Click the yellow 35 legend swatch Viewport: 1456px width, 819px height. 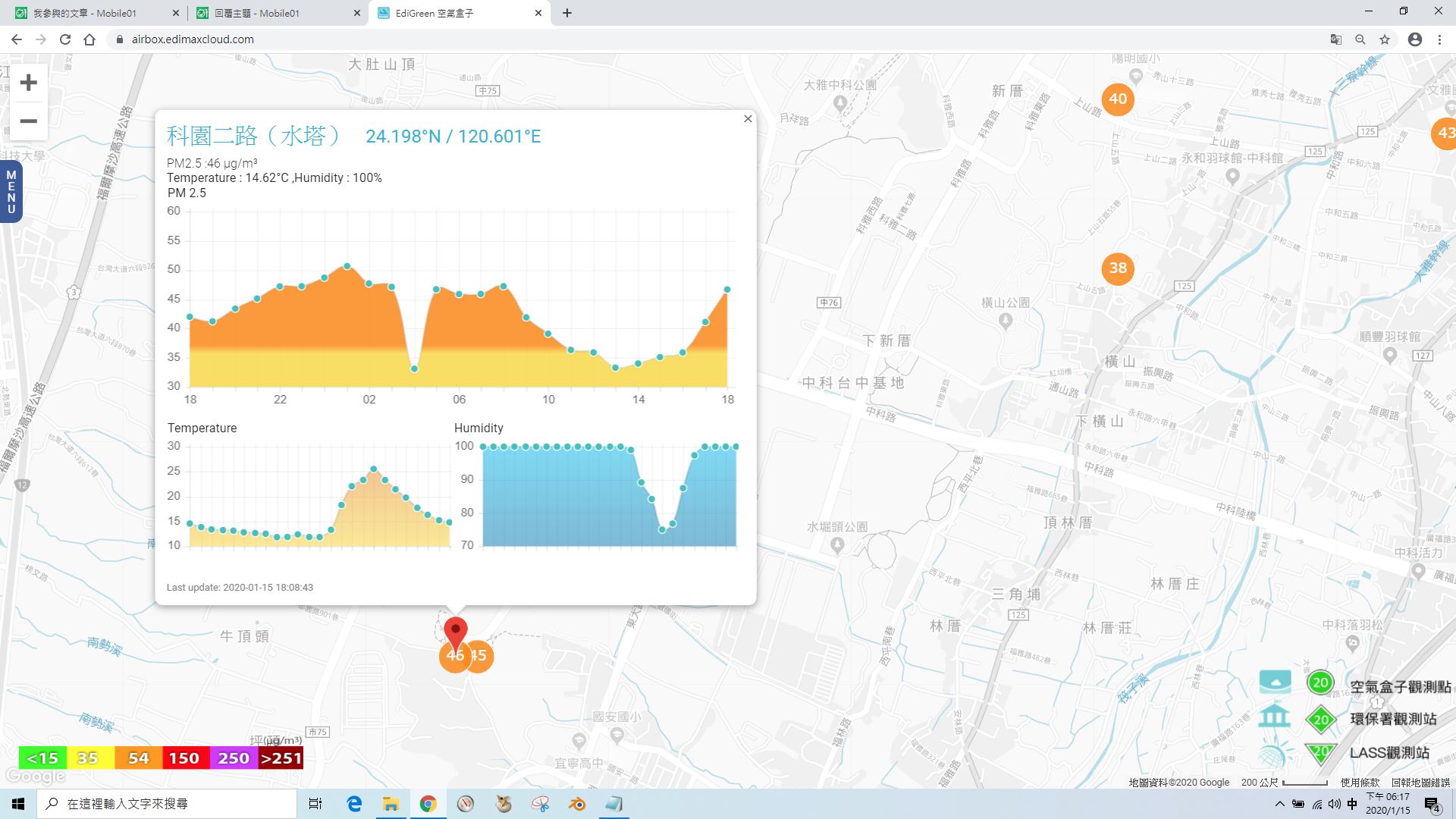pos(90,758)
